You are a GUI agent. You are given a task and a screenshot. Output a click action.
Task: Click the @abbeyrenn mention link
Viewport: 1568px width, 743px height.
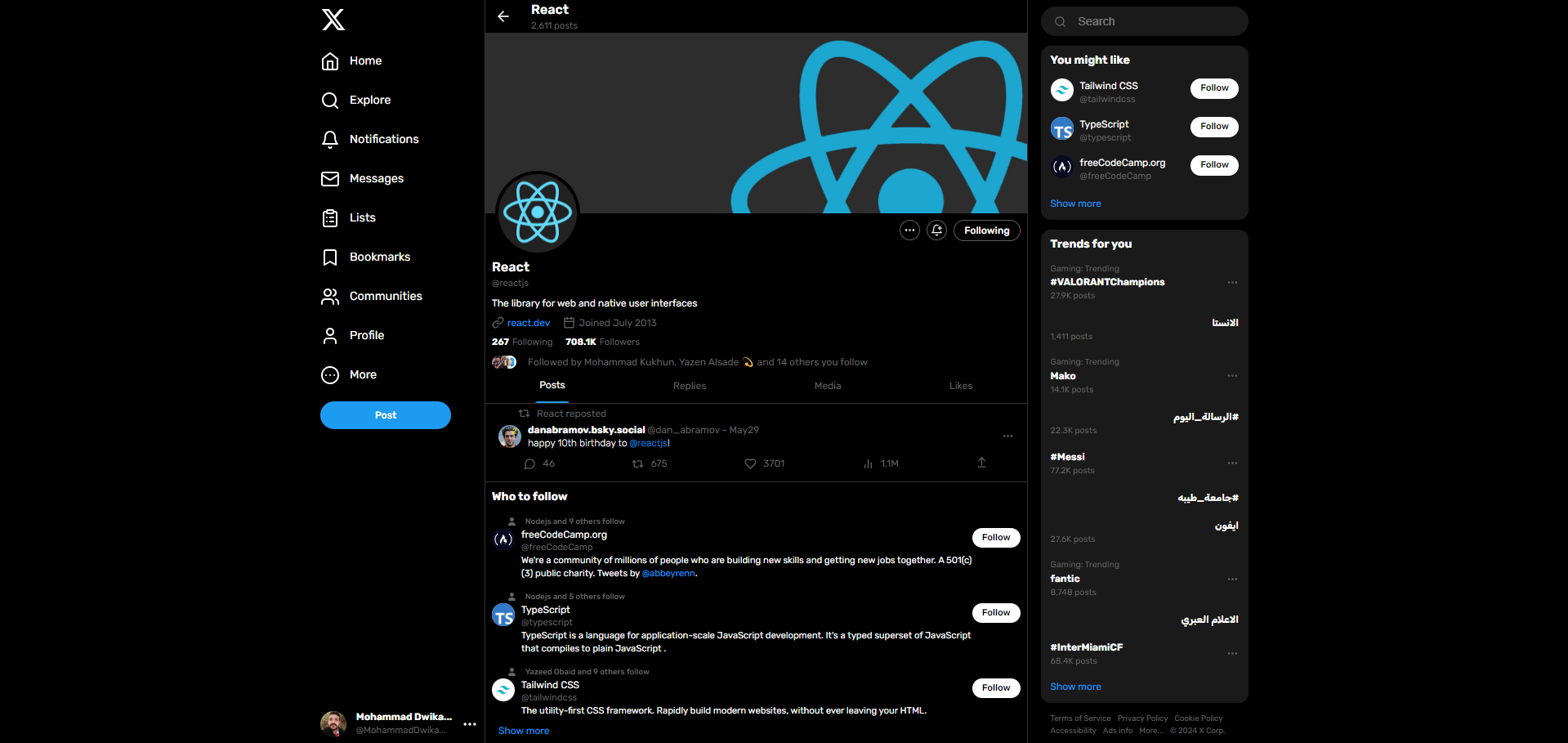coord(668,574)
